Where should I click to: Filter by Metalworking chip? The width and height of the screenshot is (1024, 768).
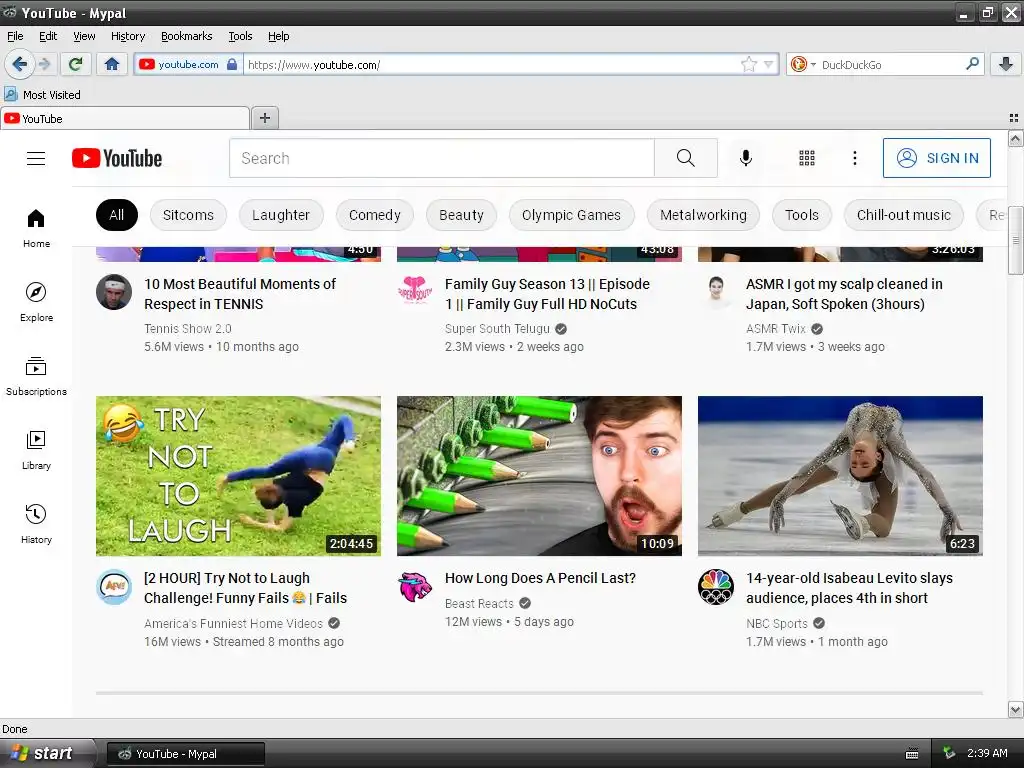[703, 215]
